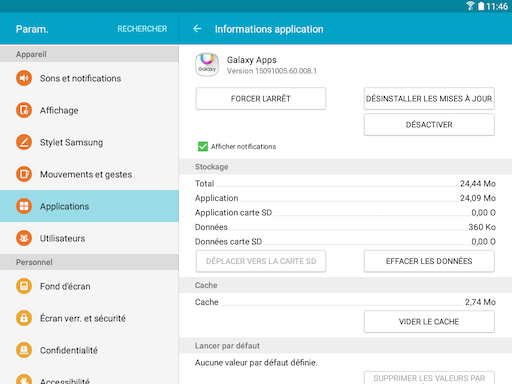Tap RECHERCHER to search settings
Screen dimensions: 512x384
pyautogui.click(x=142, y=29)
